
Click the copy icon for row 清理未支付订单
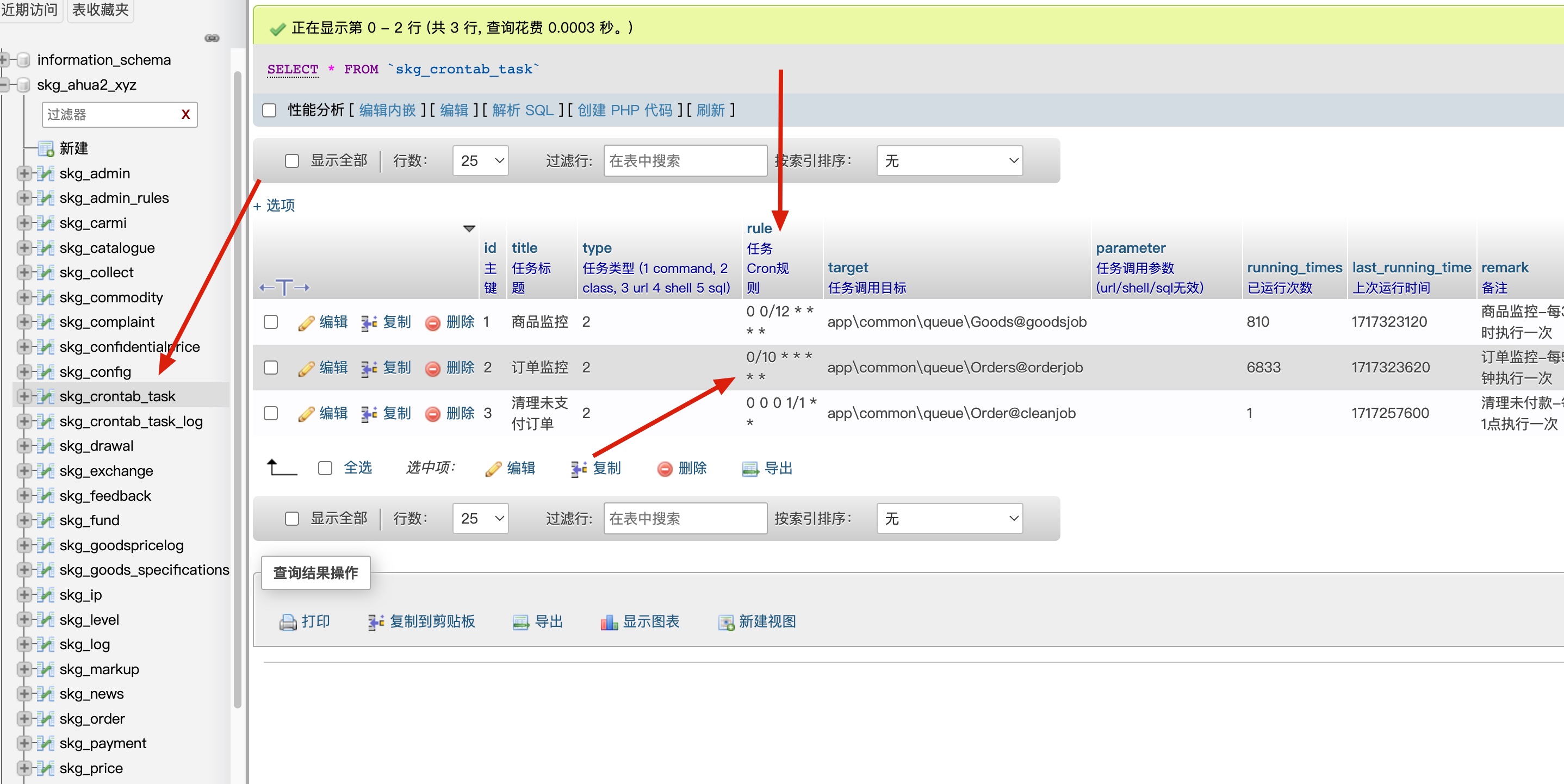pyautogui.click(x=369, y=414)
